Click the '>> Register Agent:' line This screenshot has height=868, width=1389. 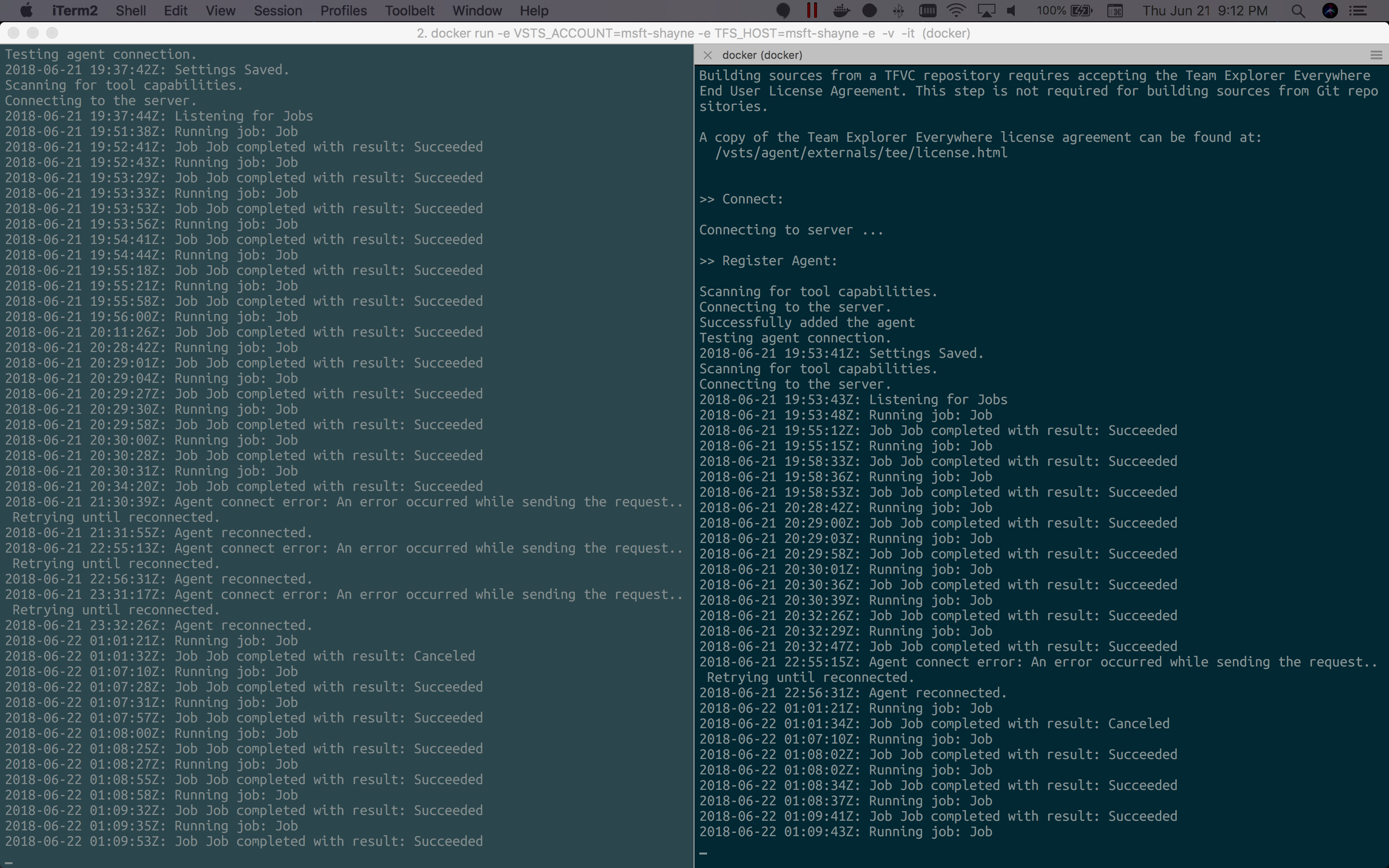[x=768, y=261]
